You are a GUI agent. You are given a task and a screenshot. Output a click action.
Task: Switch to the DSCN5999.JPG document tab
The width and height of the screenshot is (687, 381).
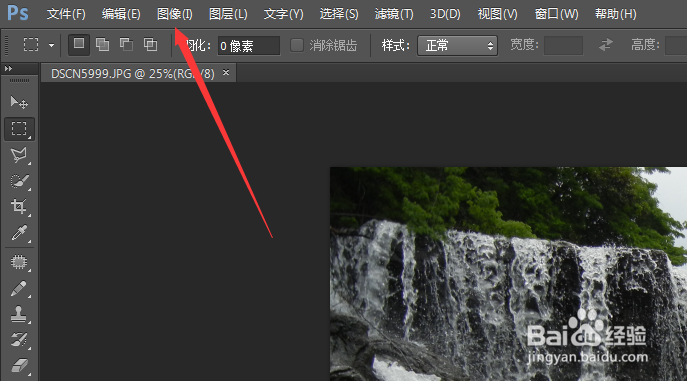coord(133,74)
